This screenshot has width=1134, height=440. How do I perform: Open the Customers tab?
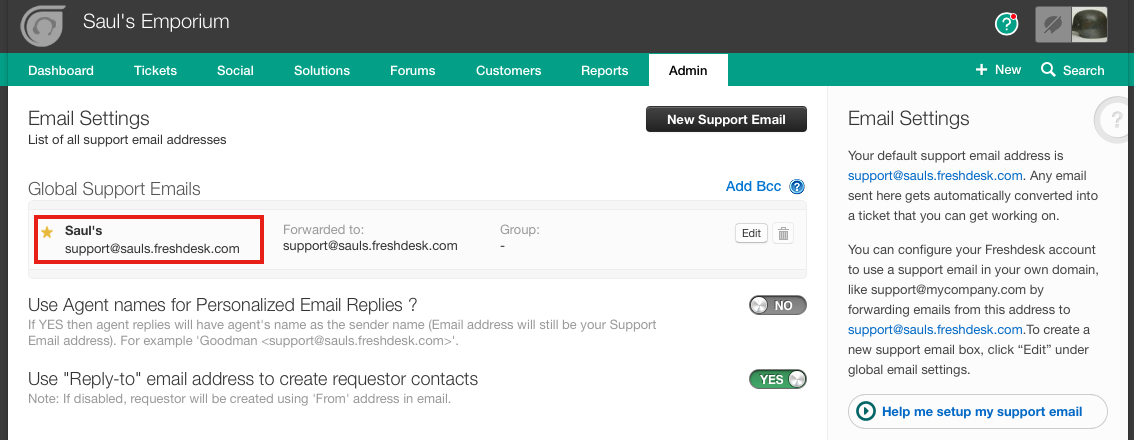pos(508,70)
